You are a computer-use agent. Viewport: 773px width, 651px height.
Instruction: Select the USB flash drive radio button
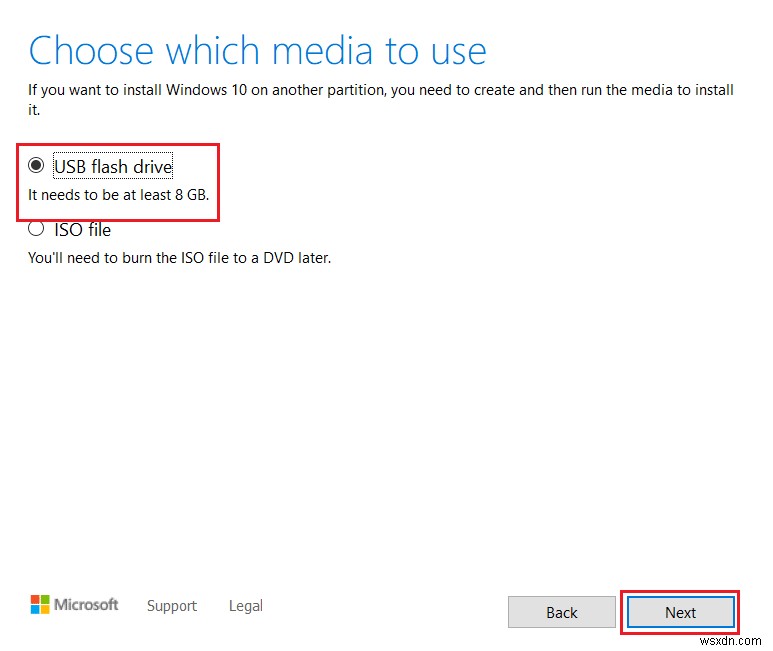tap(37, 166)
